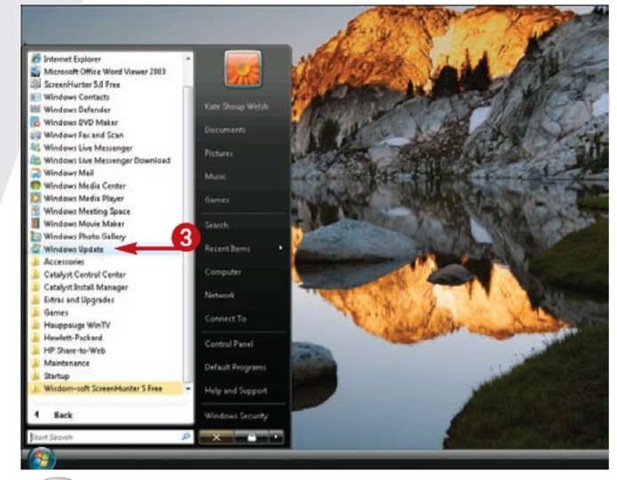Click the Start orb on taskbar
Image resolution: width=617 pixels, height=480 pixels.
tap(41, 459)
